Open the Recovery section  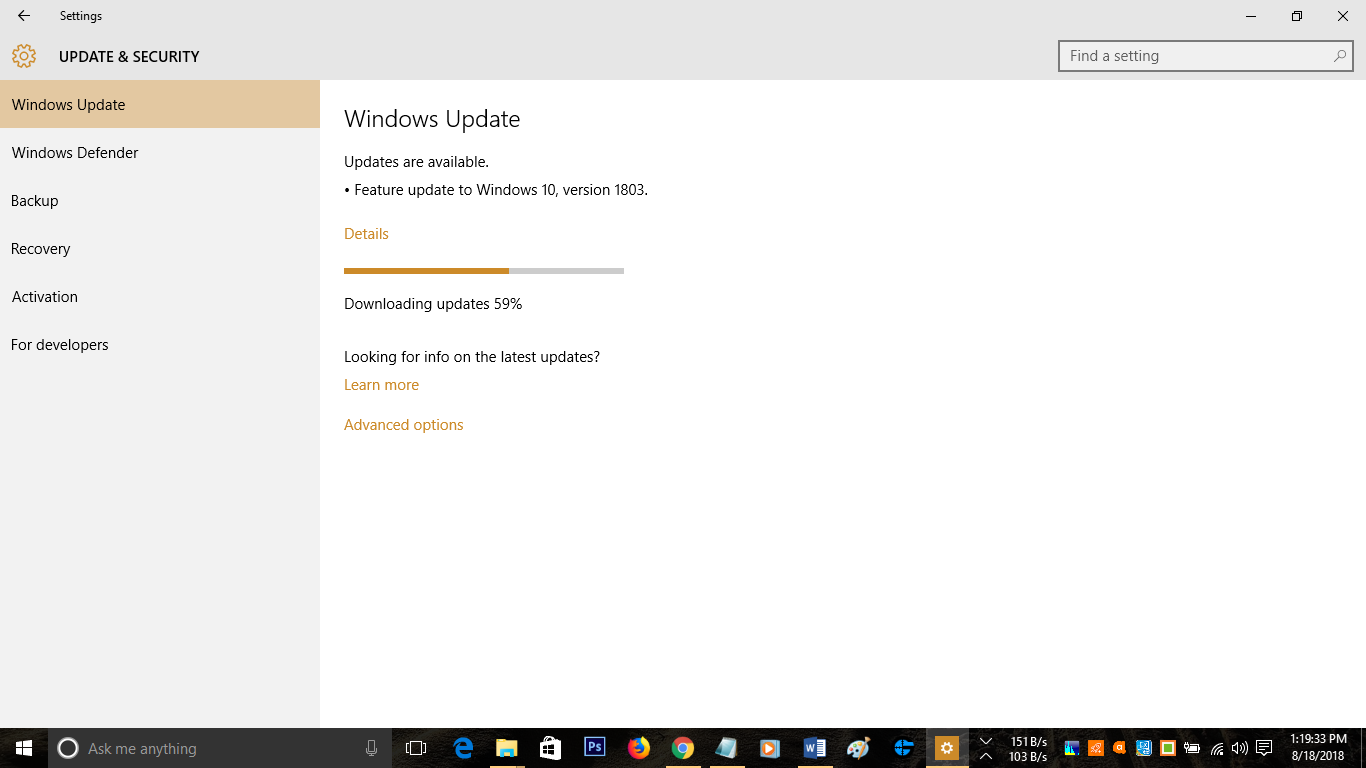[x=160, y=248]
